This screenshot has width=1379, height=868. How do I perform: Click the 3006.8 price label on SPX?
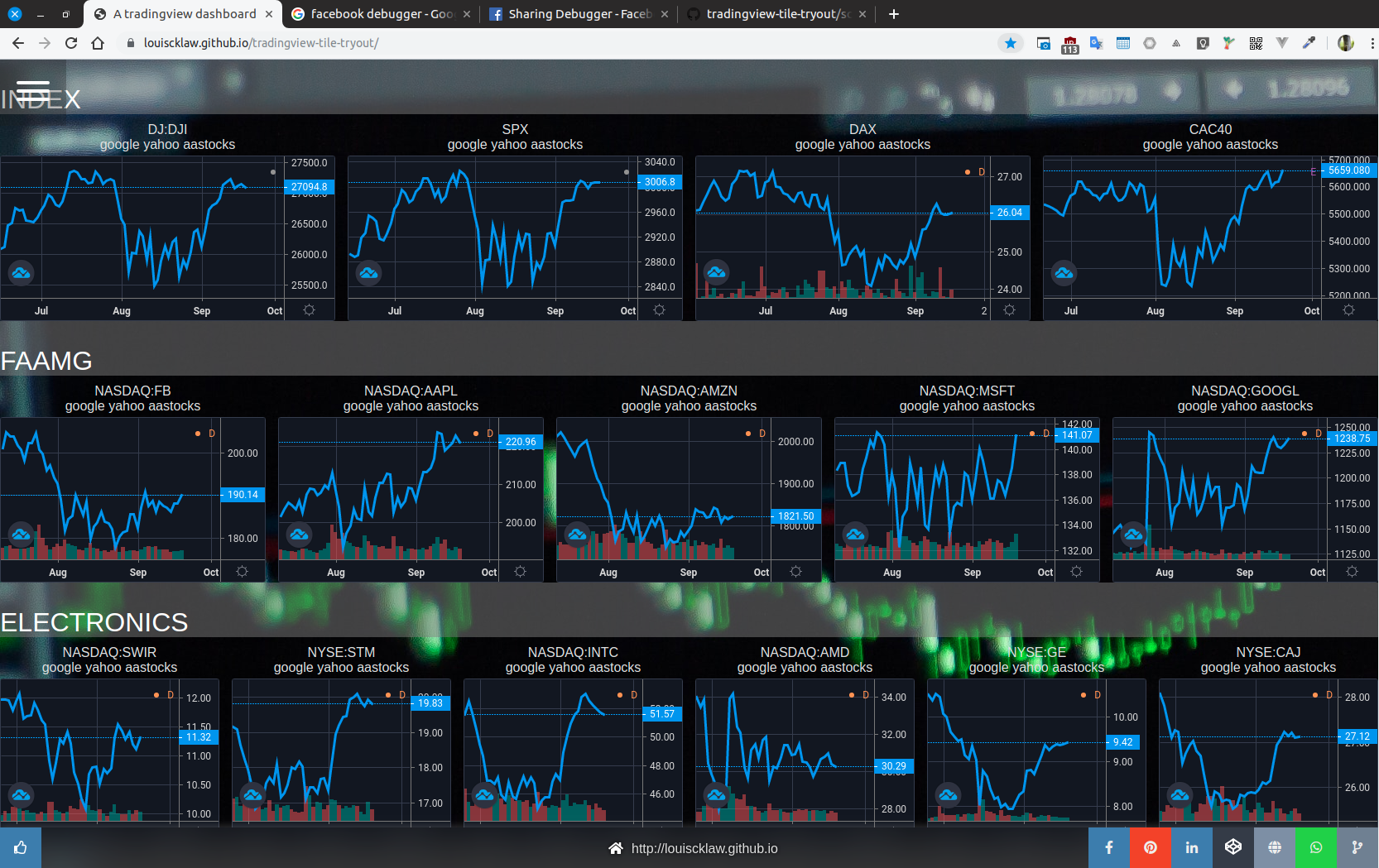(x=660, y=182)
